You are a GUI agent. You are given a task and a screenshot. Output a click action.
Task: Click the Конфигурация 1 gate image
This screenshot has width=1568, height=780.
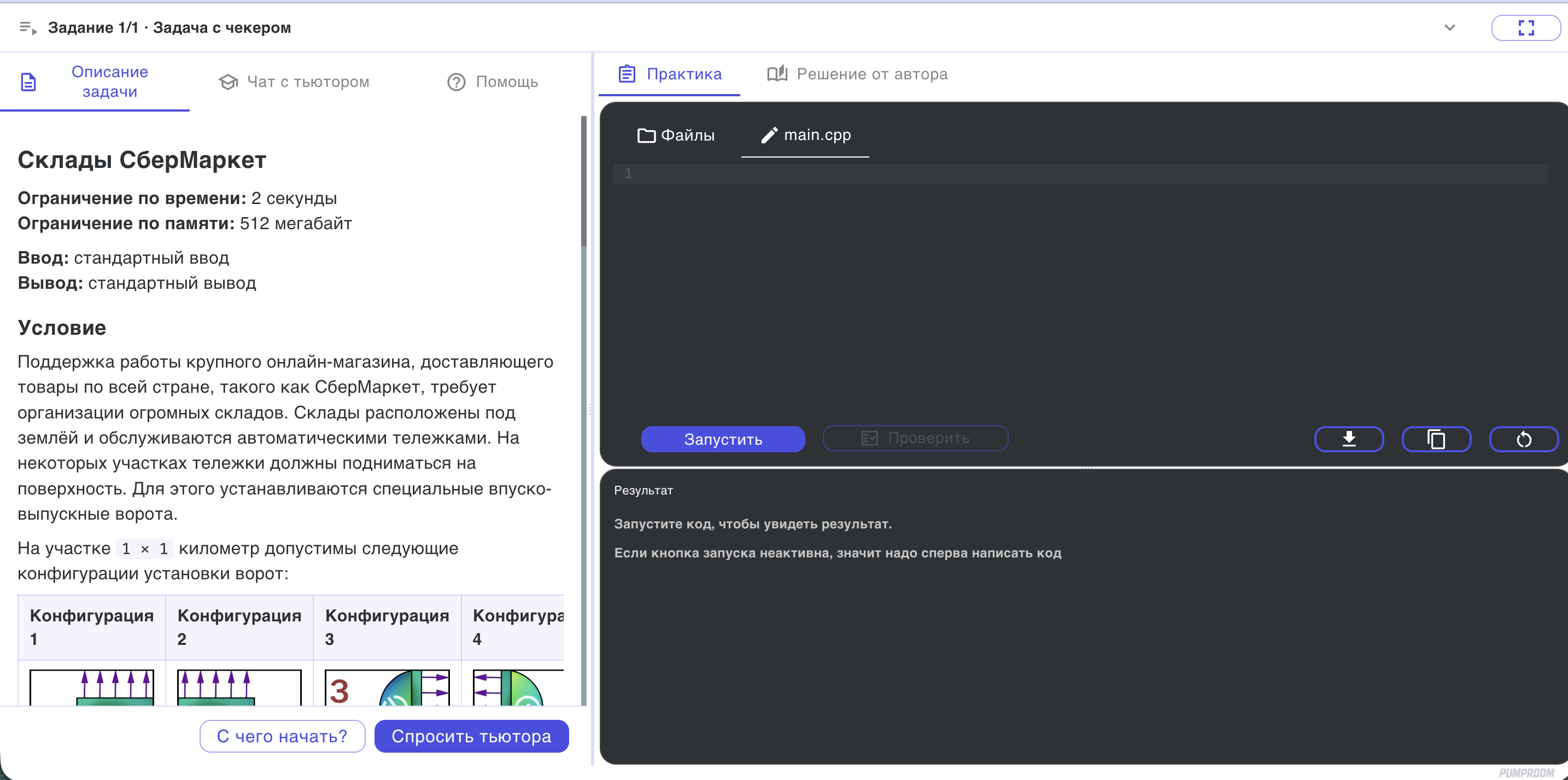pyautogui.click(x=92, y=688)
